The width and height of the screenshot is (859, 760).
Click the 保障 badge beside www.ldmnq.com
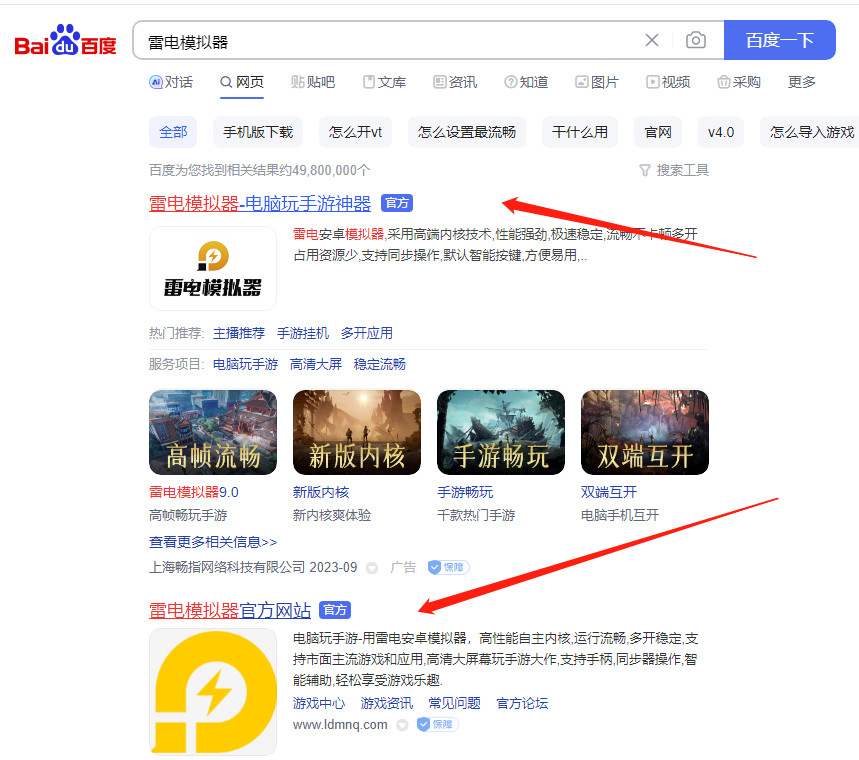point(437,724)
